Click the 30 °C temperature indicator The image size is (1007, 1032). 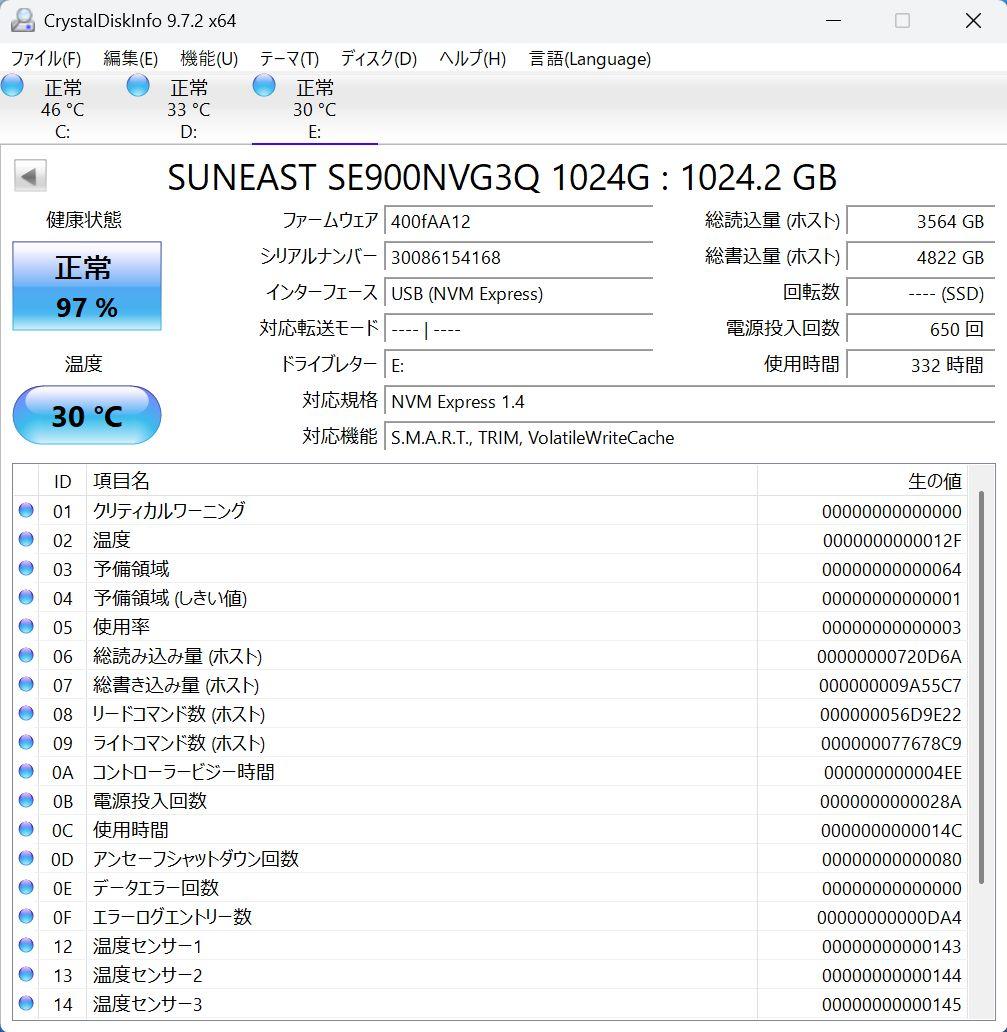(86, 415)
